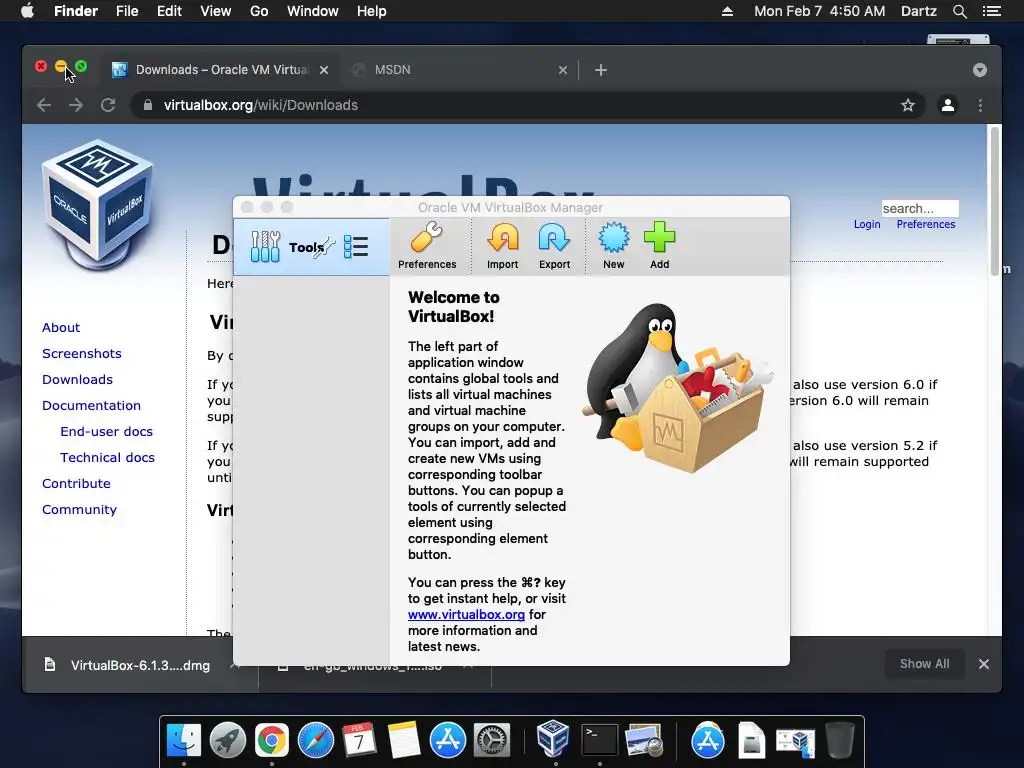Open the Apple menu
The width and height of the screenshot is (1024, 768).
27,11
